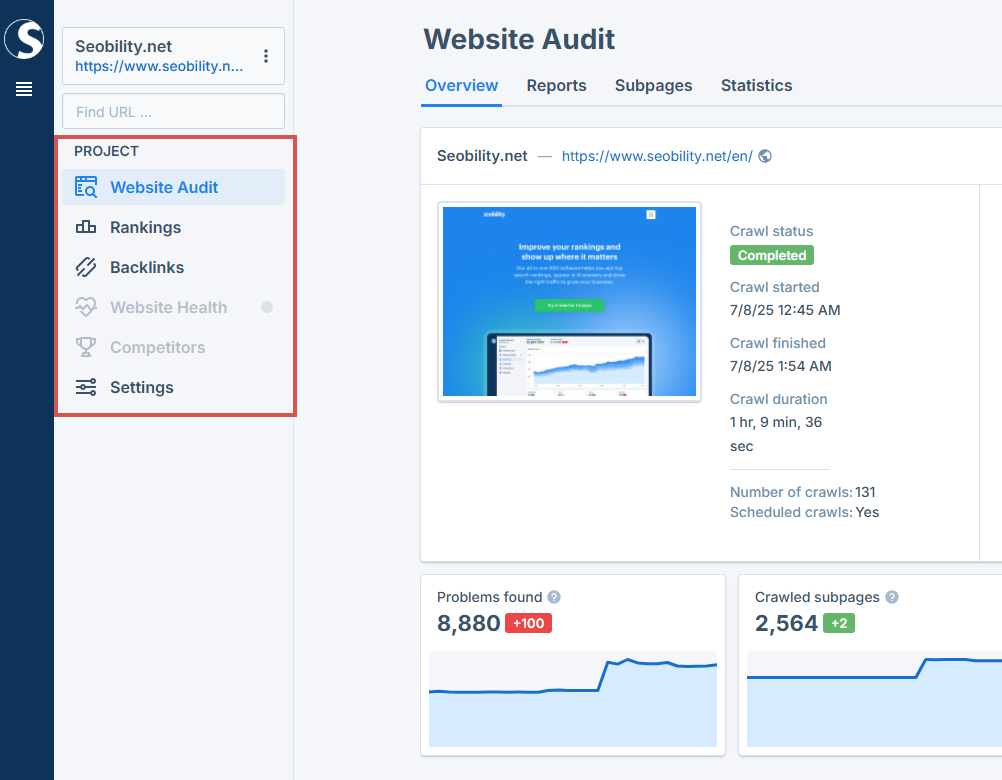
Task: Switch to the Overview tab
Action: click(461, 85)
